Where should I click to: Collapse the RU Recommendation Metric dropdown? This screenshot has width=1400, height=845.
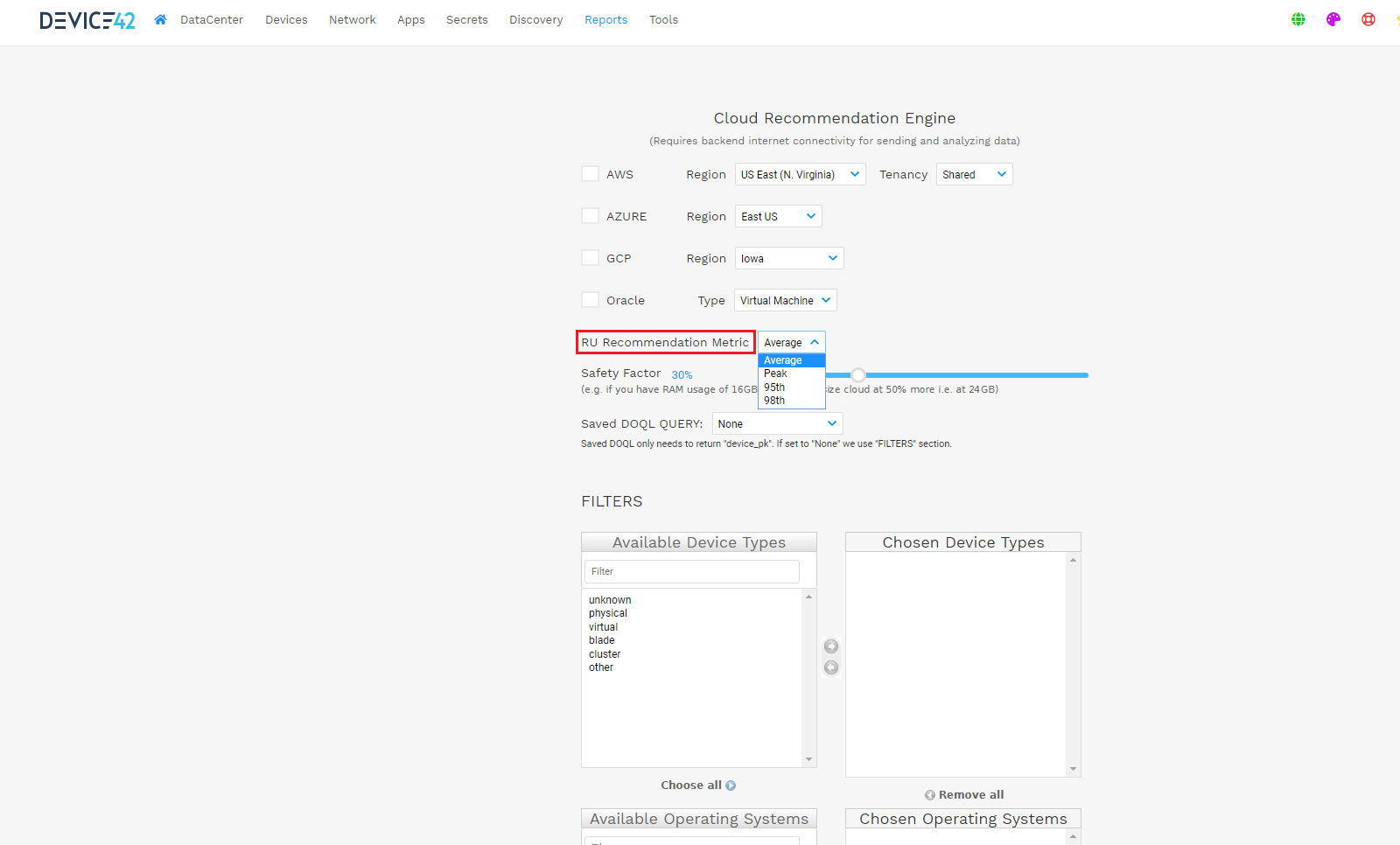pyautogui.click(x=792, y=342)
